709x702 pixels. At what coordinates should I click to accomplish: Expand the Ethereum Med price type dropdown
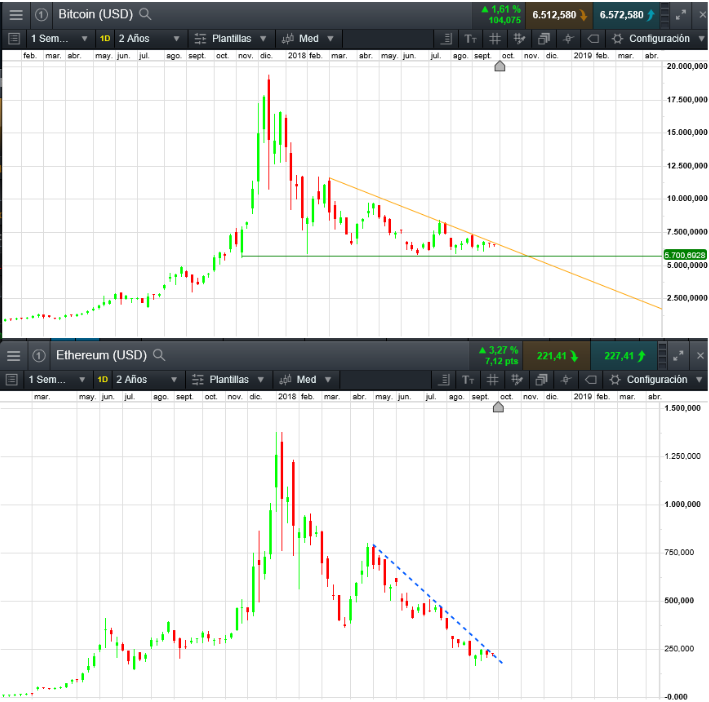(328, 380)
